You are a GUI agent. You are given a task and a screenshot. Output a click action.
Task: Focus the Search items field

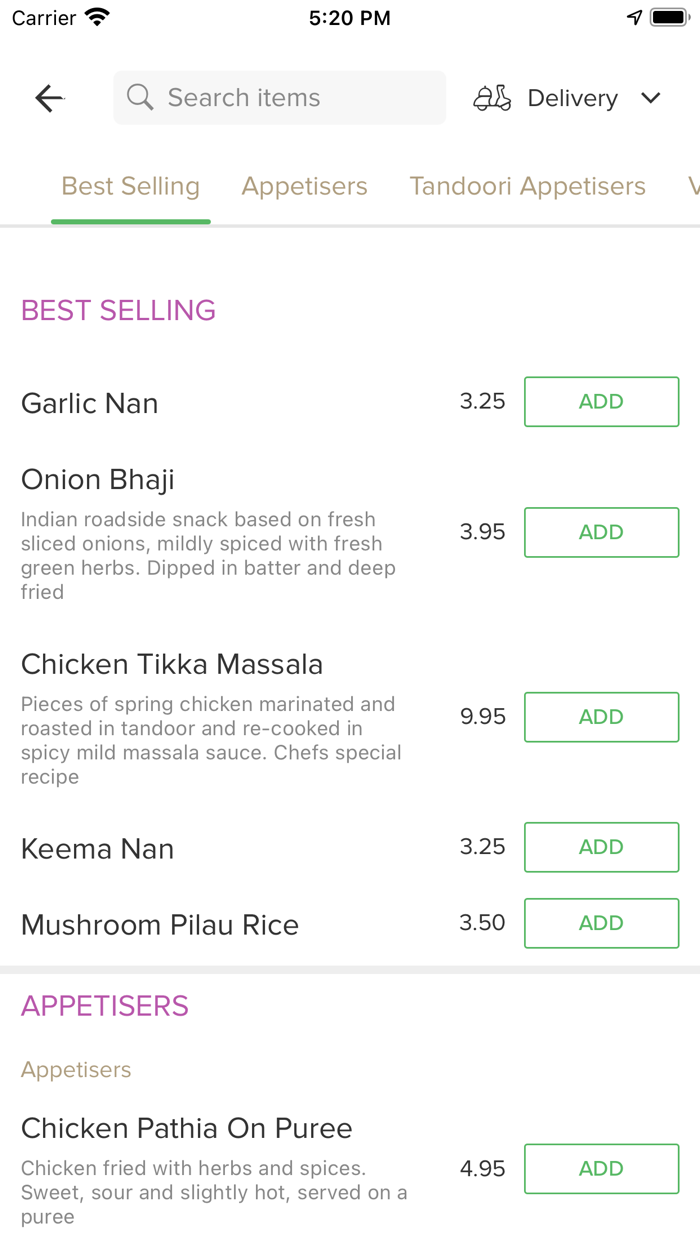click(280, 98)
